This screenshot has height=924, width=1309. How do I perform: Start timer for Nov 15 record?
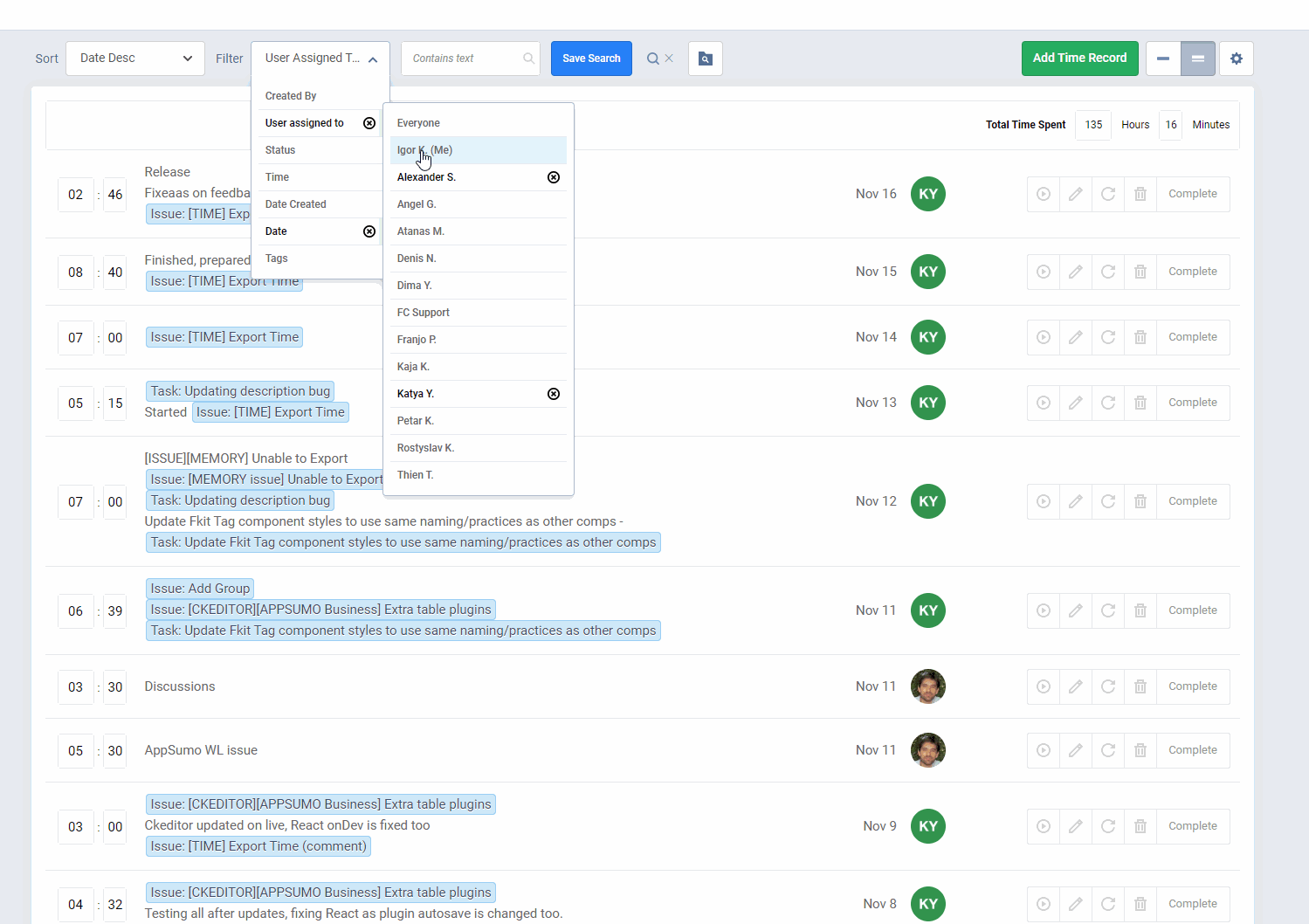pyautogui.click(x=1044, y=272)
